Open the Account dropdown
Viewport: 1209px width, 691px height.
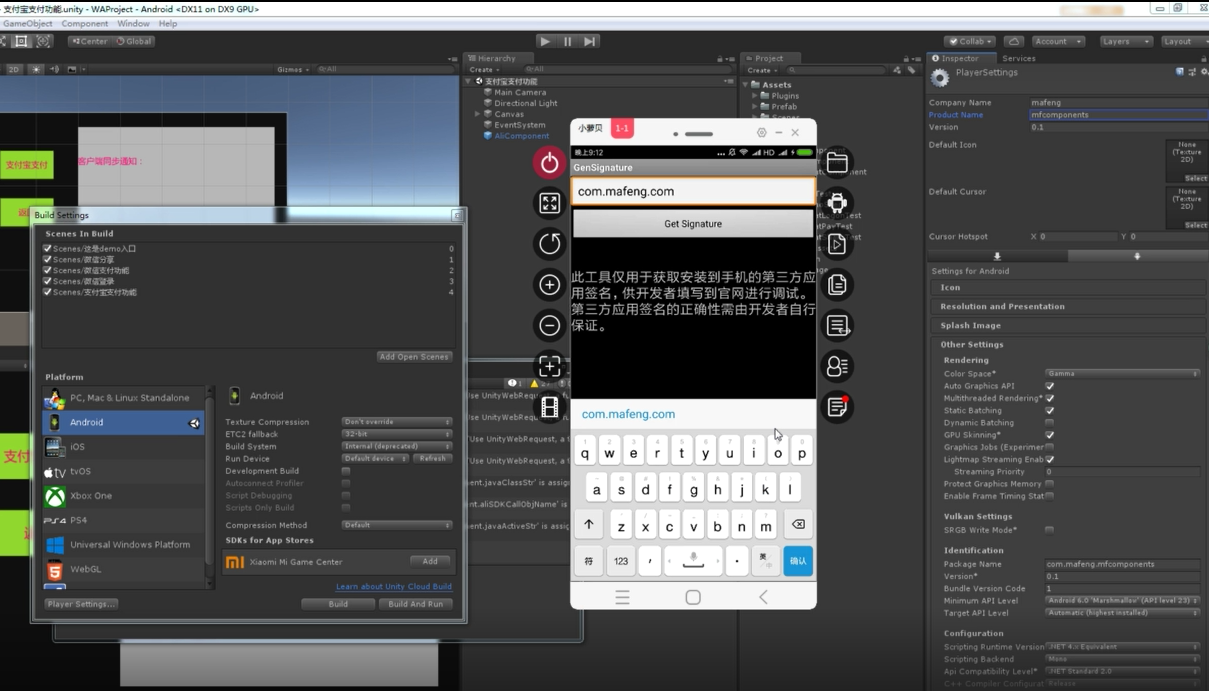tap(1057, 41)
